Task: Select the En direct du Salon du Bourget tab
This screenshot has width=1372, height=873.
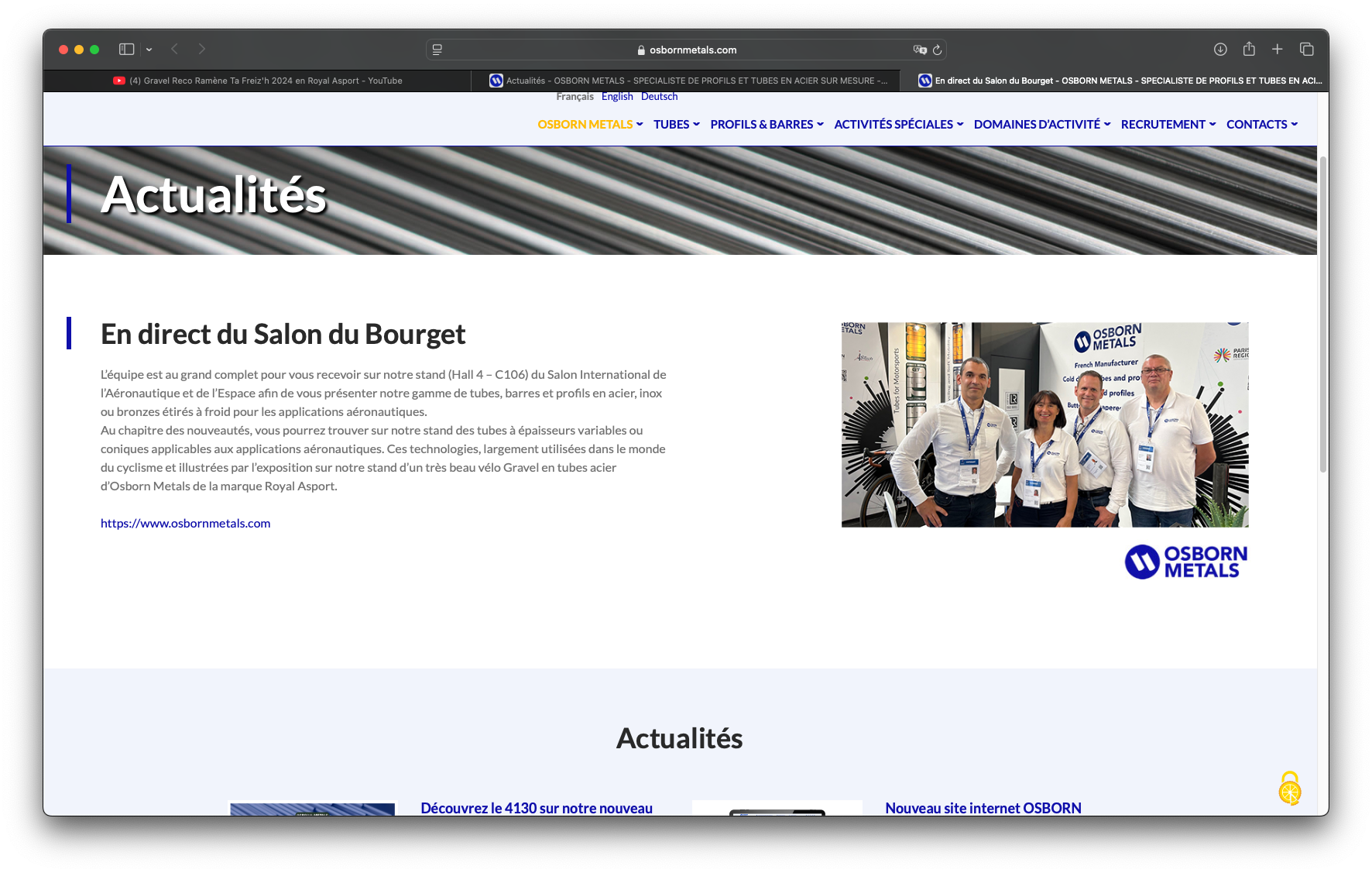Action: [1114, 81]
